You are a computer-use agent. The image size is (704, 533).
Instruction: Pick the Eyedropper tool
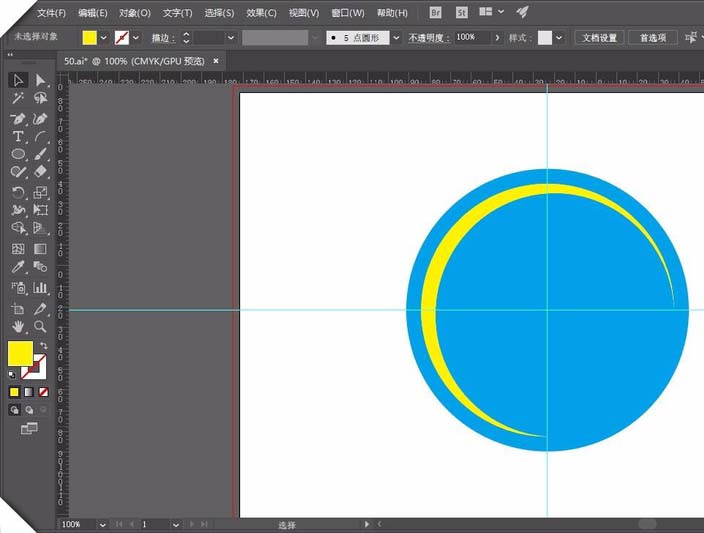click(18, 267)
